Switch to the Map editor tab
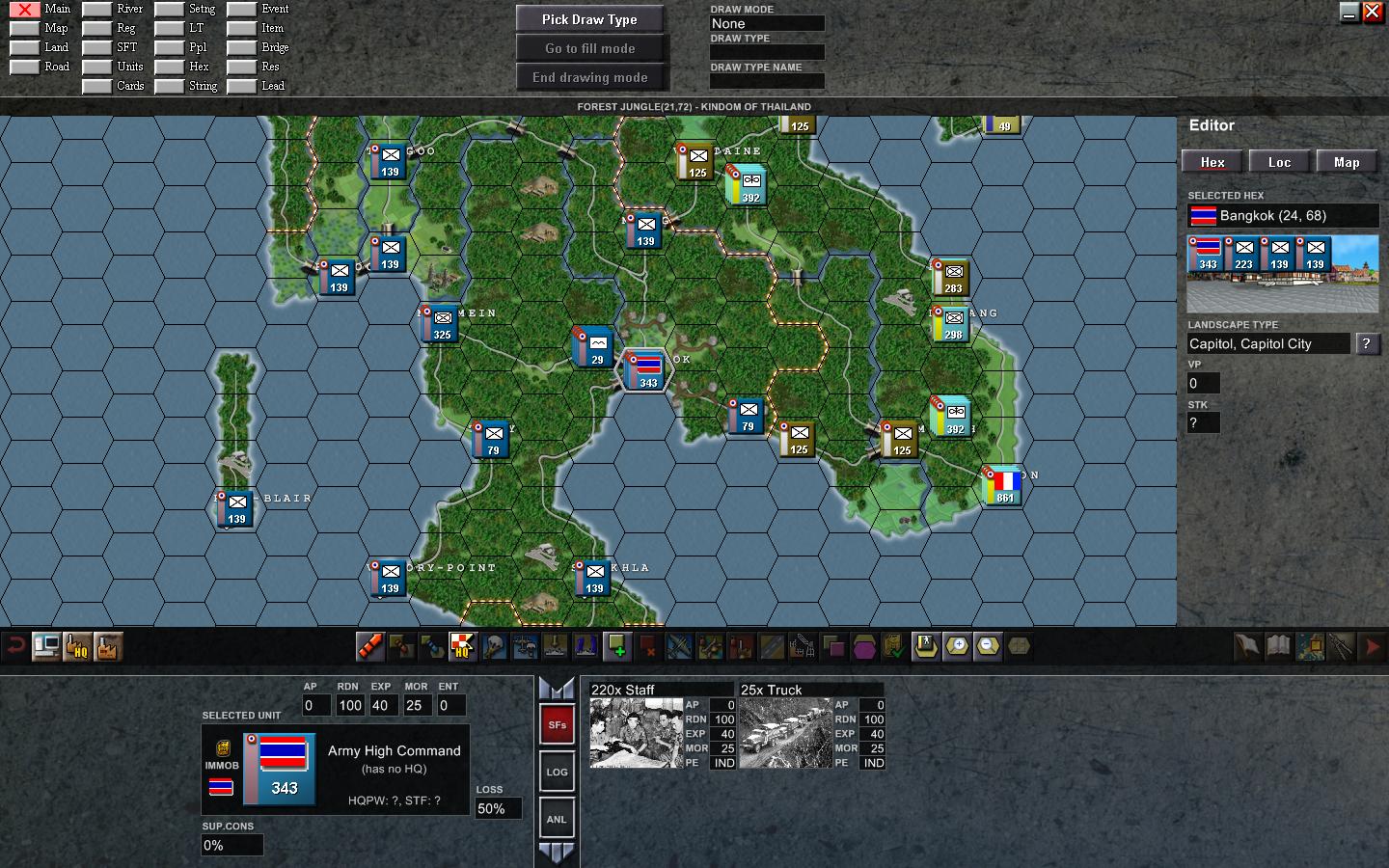This screenshot has height=868, width=1389. 1347,161
